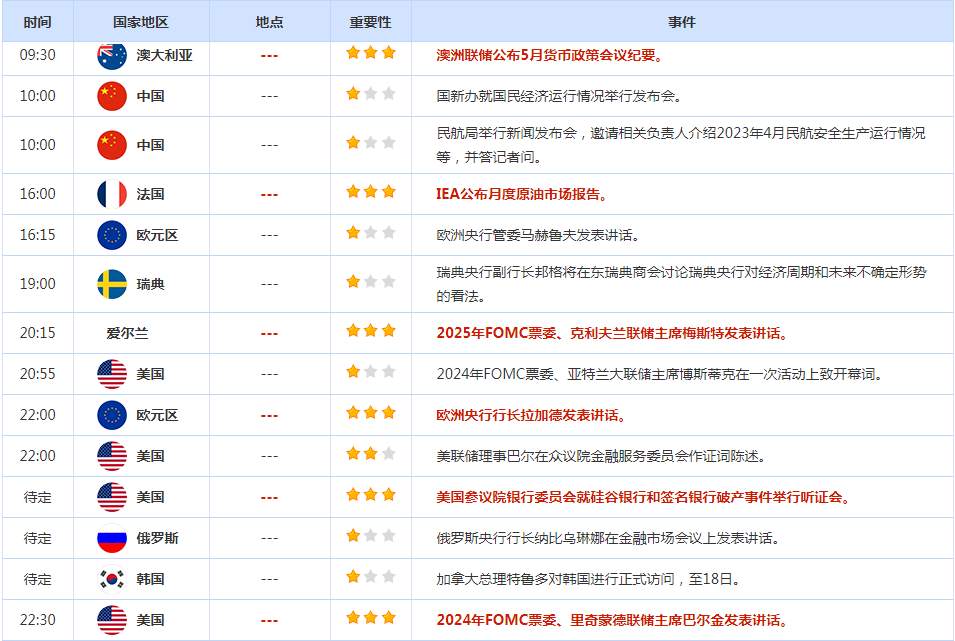Click the Eurozone flag in the 16:15 row
This screenshot has width=955, height=641.
(x=112, y=235)
